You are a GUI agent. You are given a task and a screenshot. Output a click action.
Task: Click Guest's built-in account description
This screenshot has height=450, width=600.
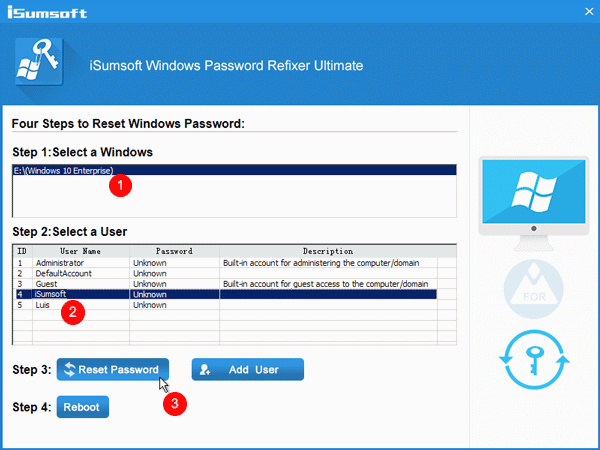click(326, 284)
